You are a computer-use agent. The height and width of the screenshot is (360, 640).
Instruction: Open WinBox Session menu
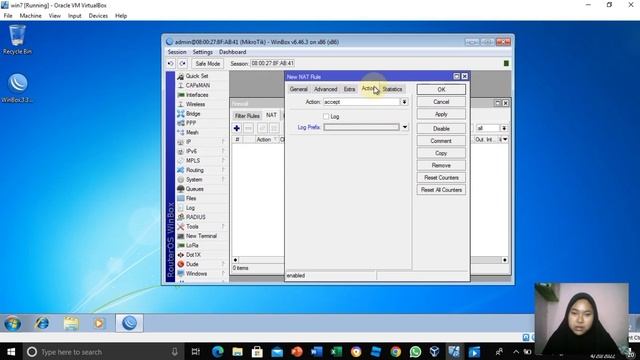coord(177,52)
